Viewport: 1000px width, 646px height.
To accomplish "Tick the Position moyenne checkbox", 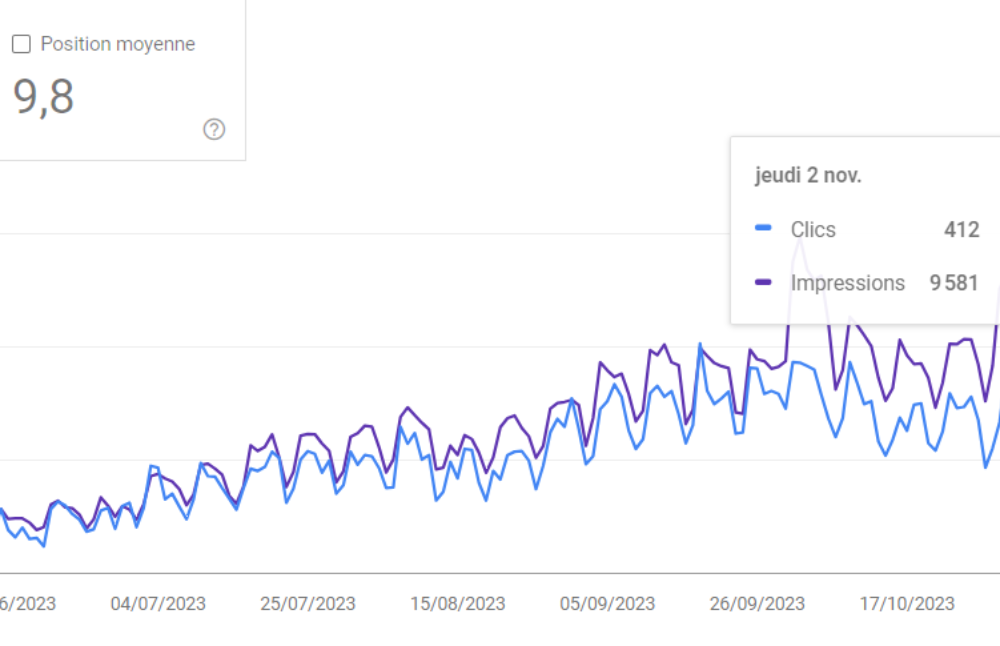I will 21,45.
